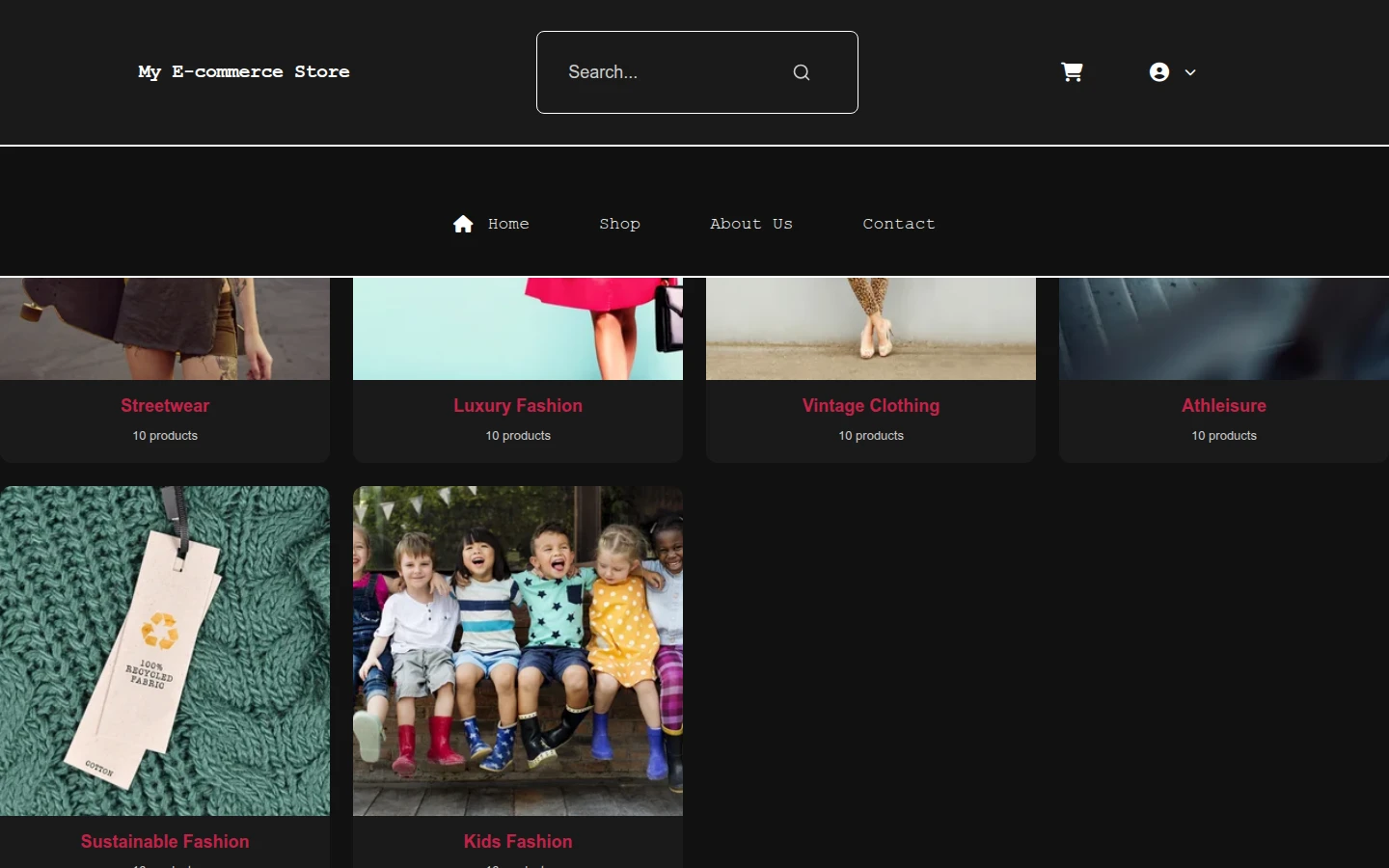Open Sustainable Fashion category title
1389x868 pixels.
pos(165,842)
